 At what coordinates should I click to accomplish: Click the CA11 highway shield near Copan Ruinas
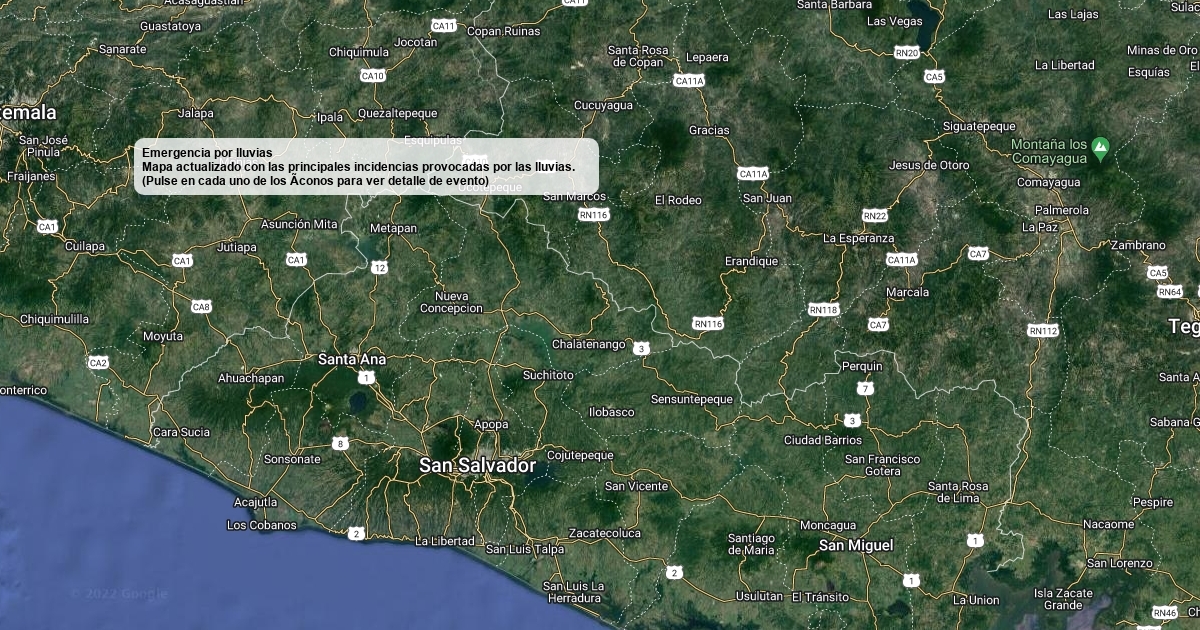443,25
